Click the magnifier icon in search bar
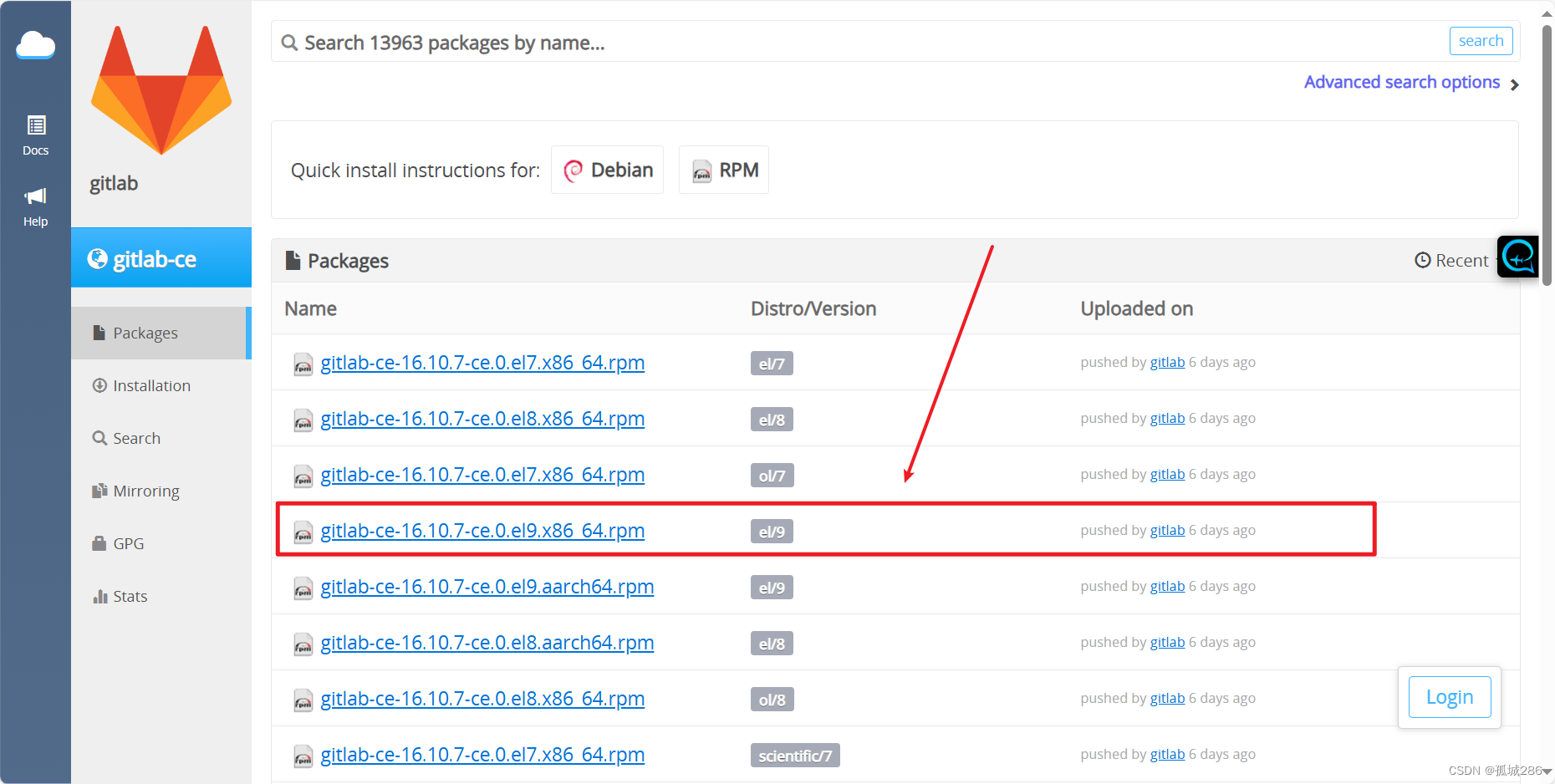The height and width of the screenshot is (784, 1555). pos(289,43)
